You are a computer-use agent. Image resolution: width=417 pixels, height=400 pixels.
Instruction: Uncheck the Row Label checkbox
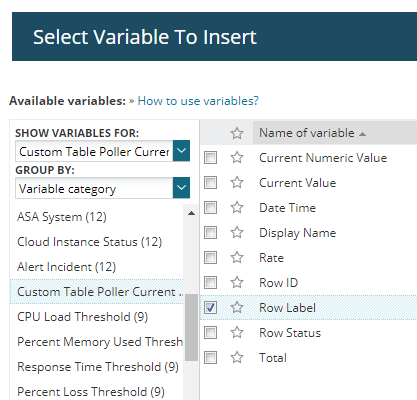point(210,307)
